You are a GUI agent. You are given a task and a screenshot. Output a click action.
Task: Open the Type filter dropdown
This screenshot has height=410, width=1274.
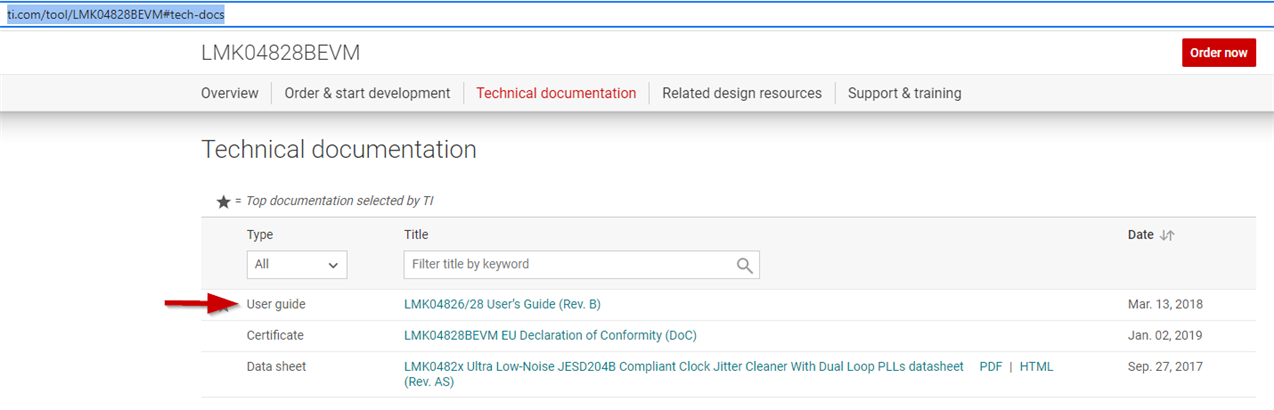(297, 265)
